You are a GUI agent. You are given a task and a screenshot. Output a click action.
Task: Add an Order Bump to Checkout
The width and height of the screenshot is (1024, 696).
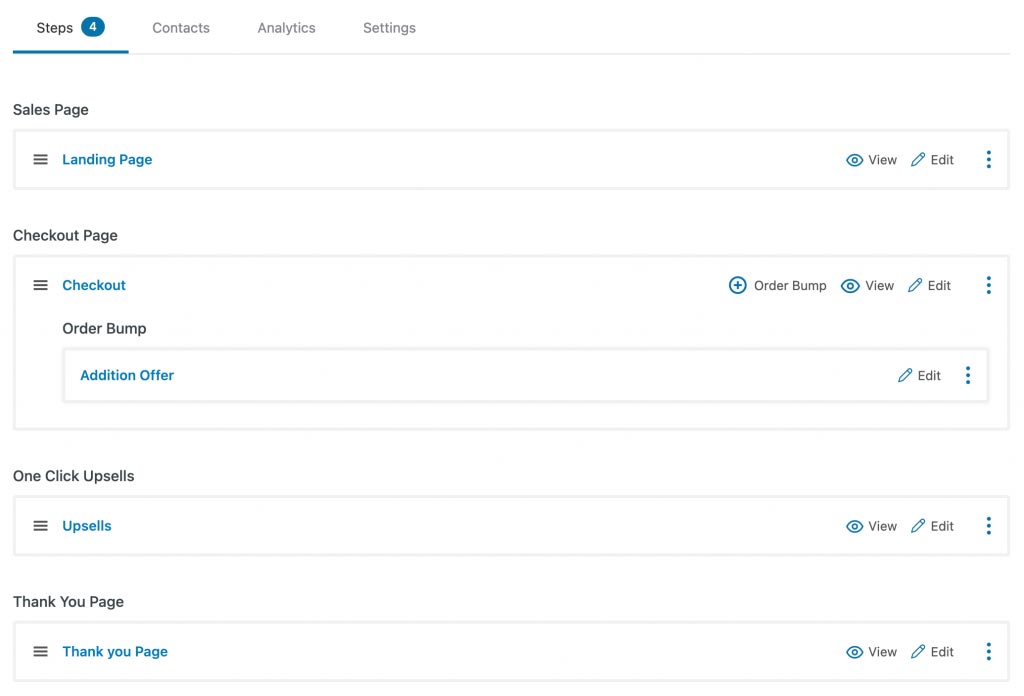[x=777, y=285]
